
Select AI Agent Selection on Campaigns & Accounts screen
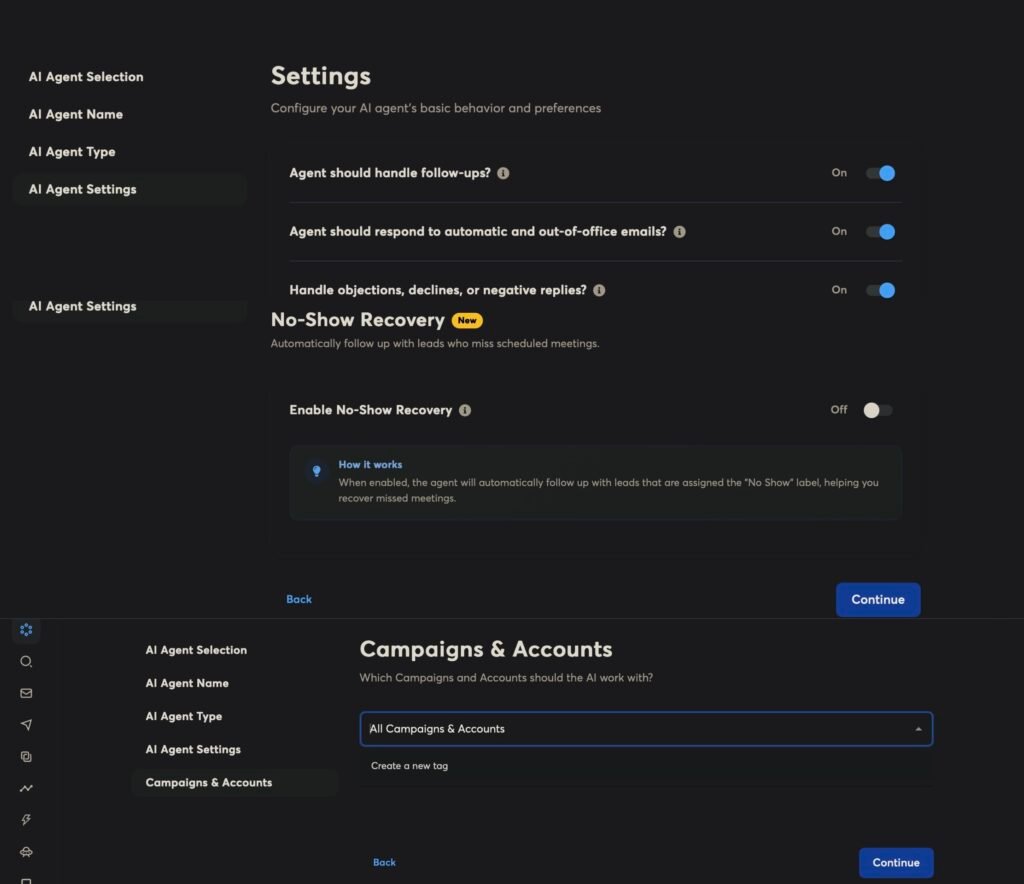point(196,650)
